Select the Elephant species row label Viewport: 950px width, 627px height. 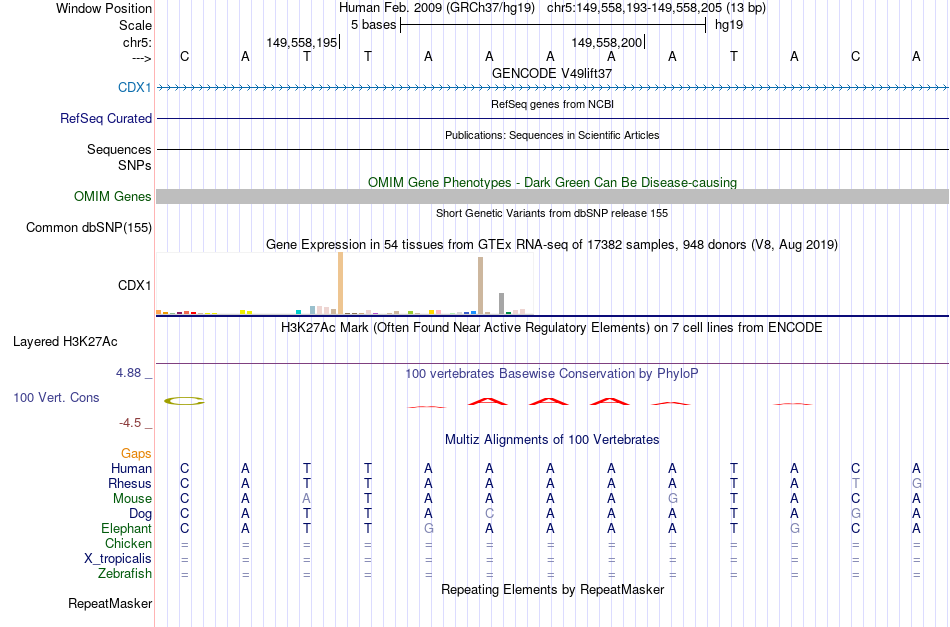click(126, 528)
